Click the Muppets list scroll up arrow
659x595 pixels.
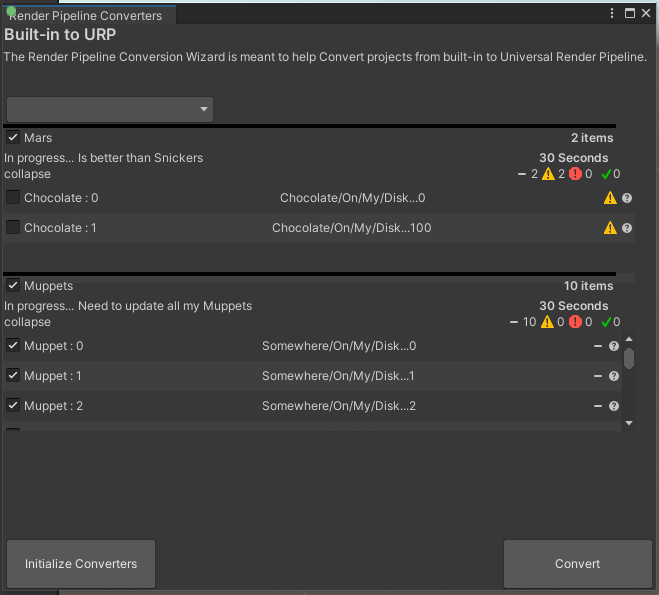(629, 339)
